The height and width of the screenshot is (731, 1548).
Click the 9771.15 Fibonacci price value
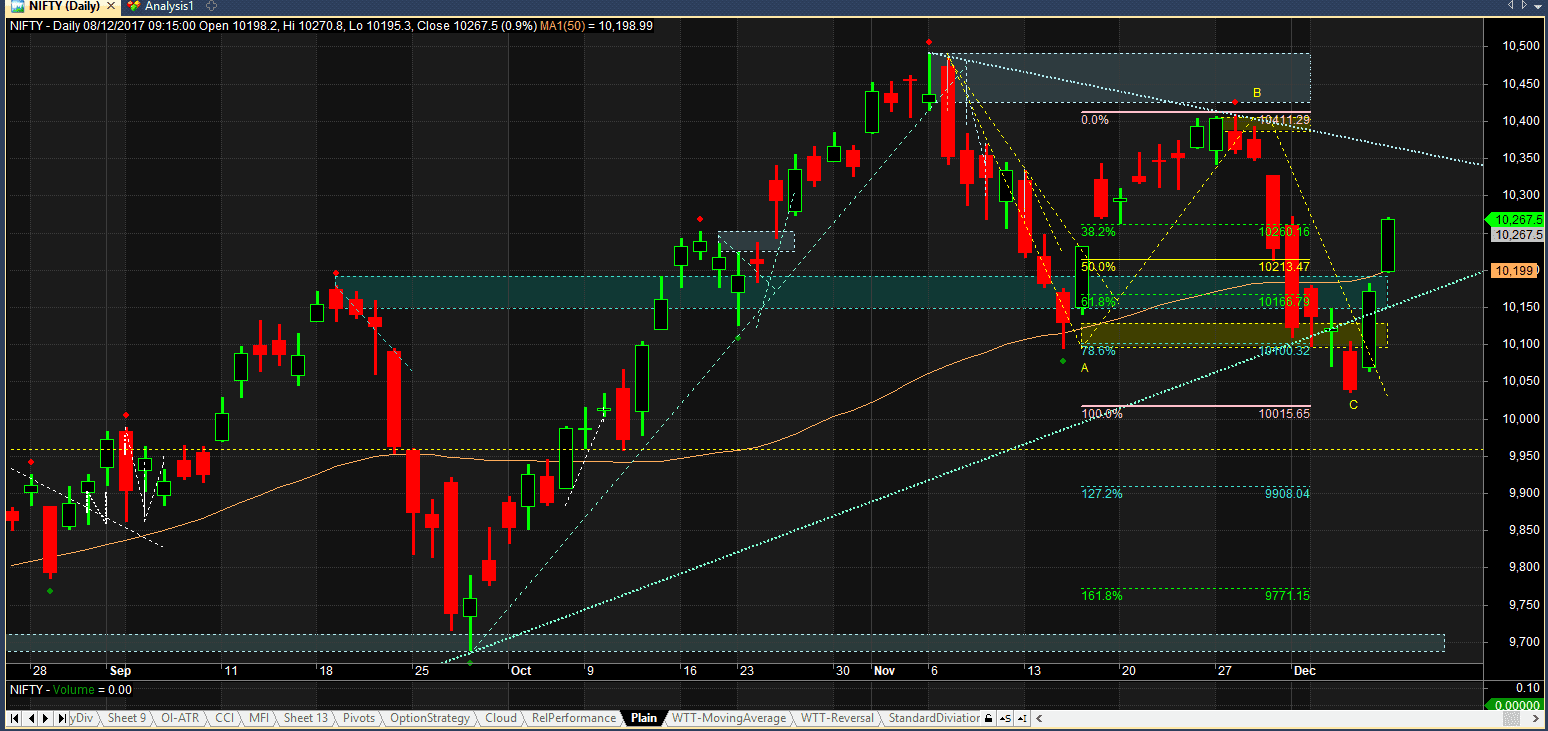1286,595
